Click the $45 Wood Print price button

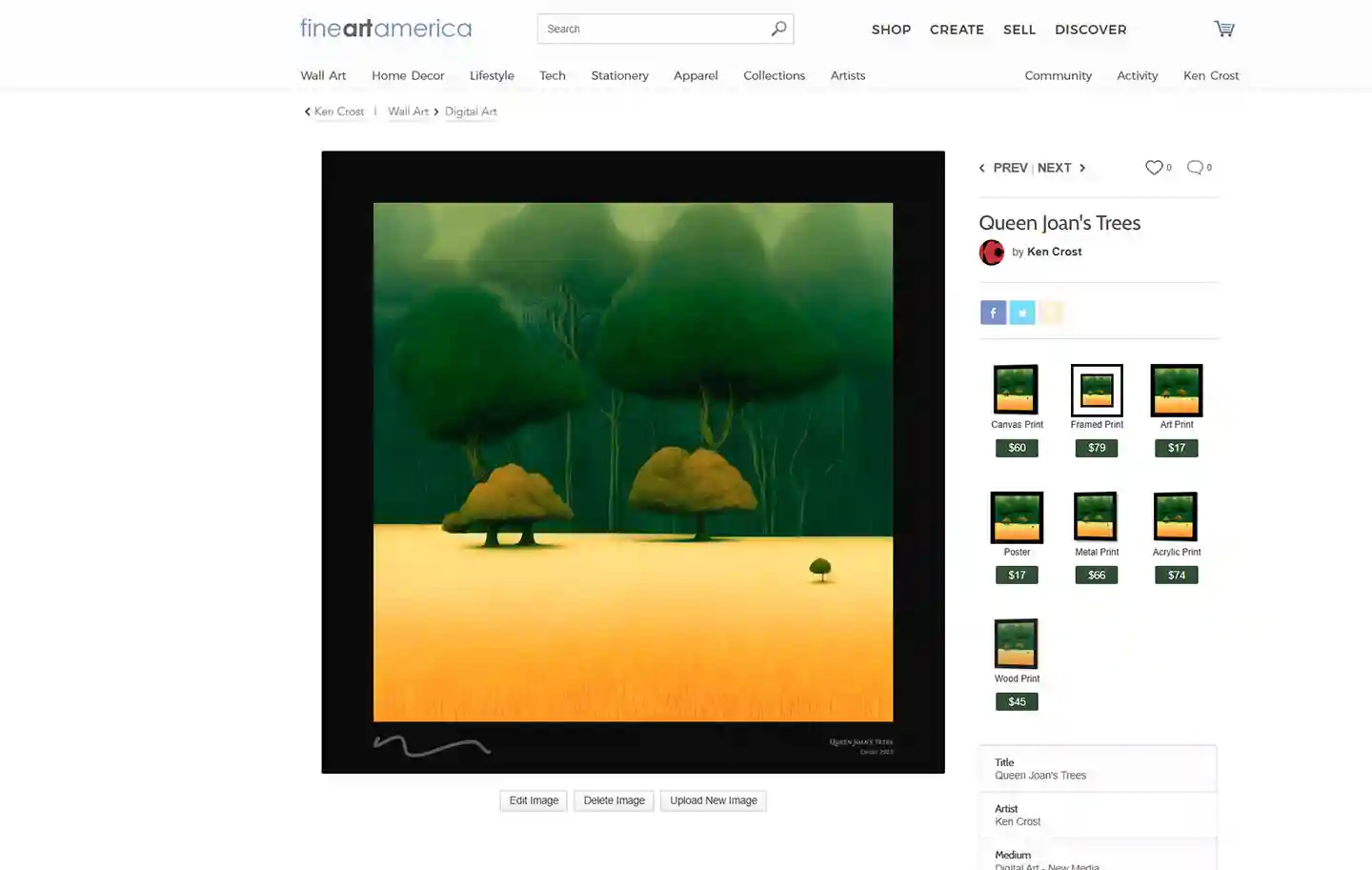1017,702
